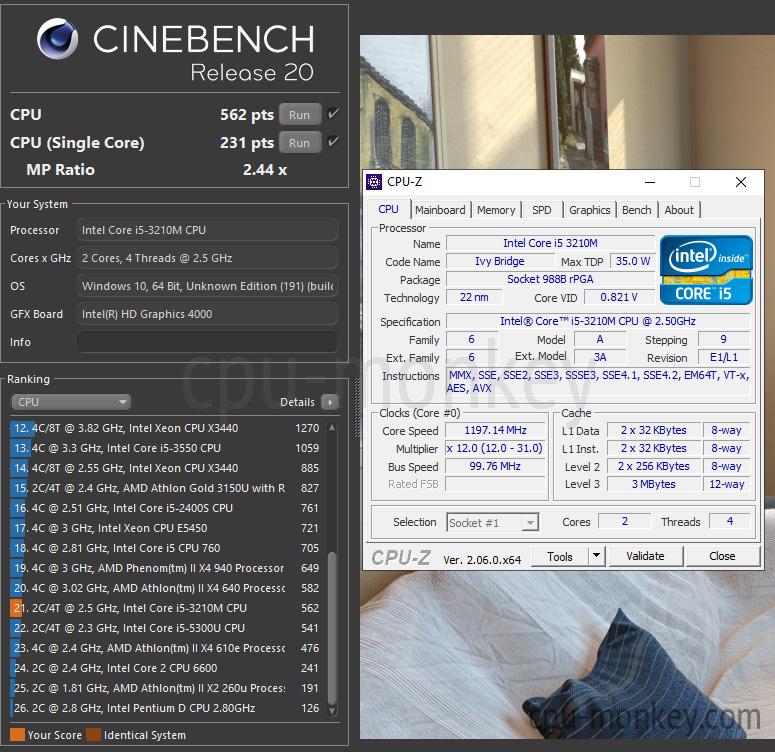Viewport: 775px width, 752px height.
Task: Click the Level 3 cache value 3 MBytes
Action: [653, 484]
